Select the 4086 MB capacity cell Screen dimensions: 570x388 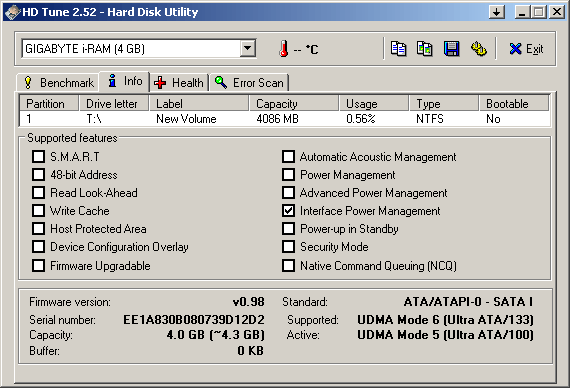point(277,119)
